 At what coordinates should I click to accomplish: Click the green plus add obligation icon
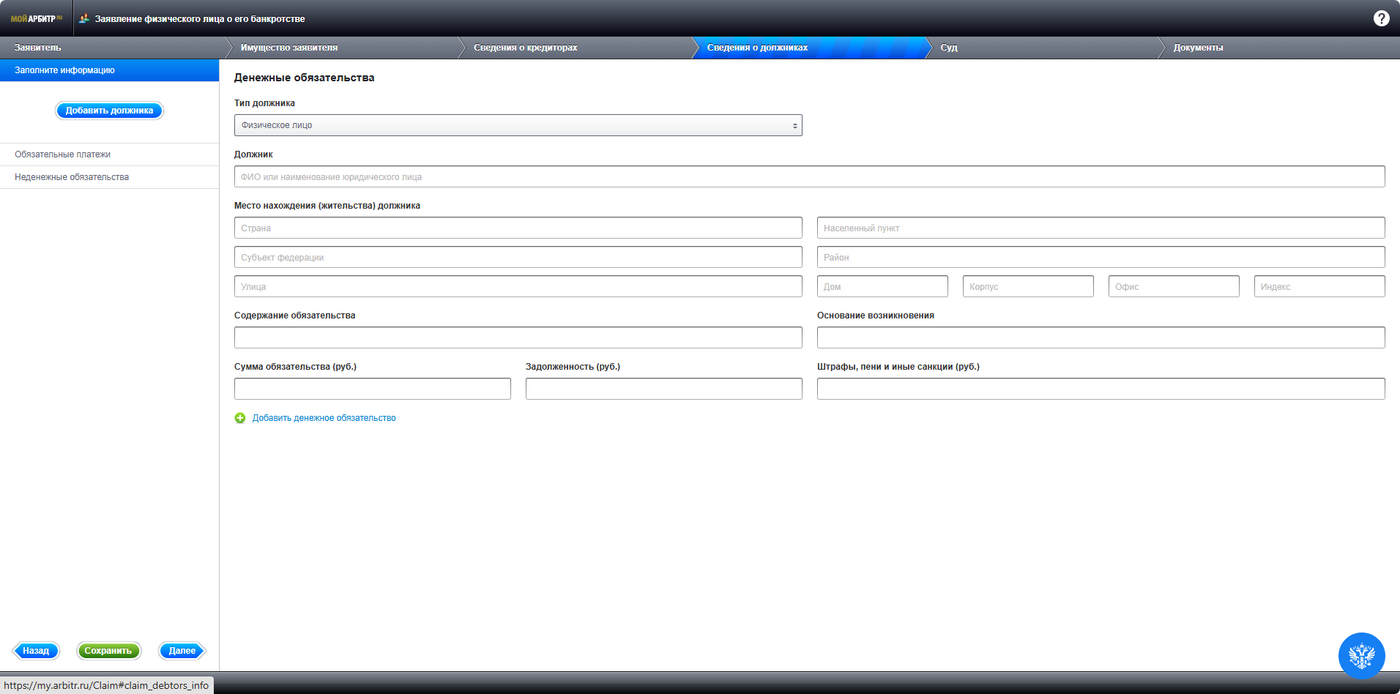[240, 418]
